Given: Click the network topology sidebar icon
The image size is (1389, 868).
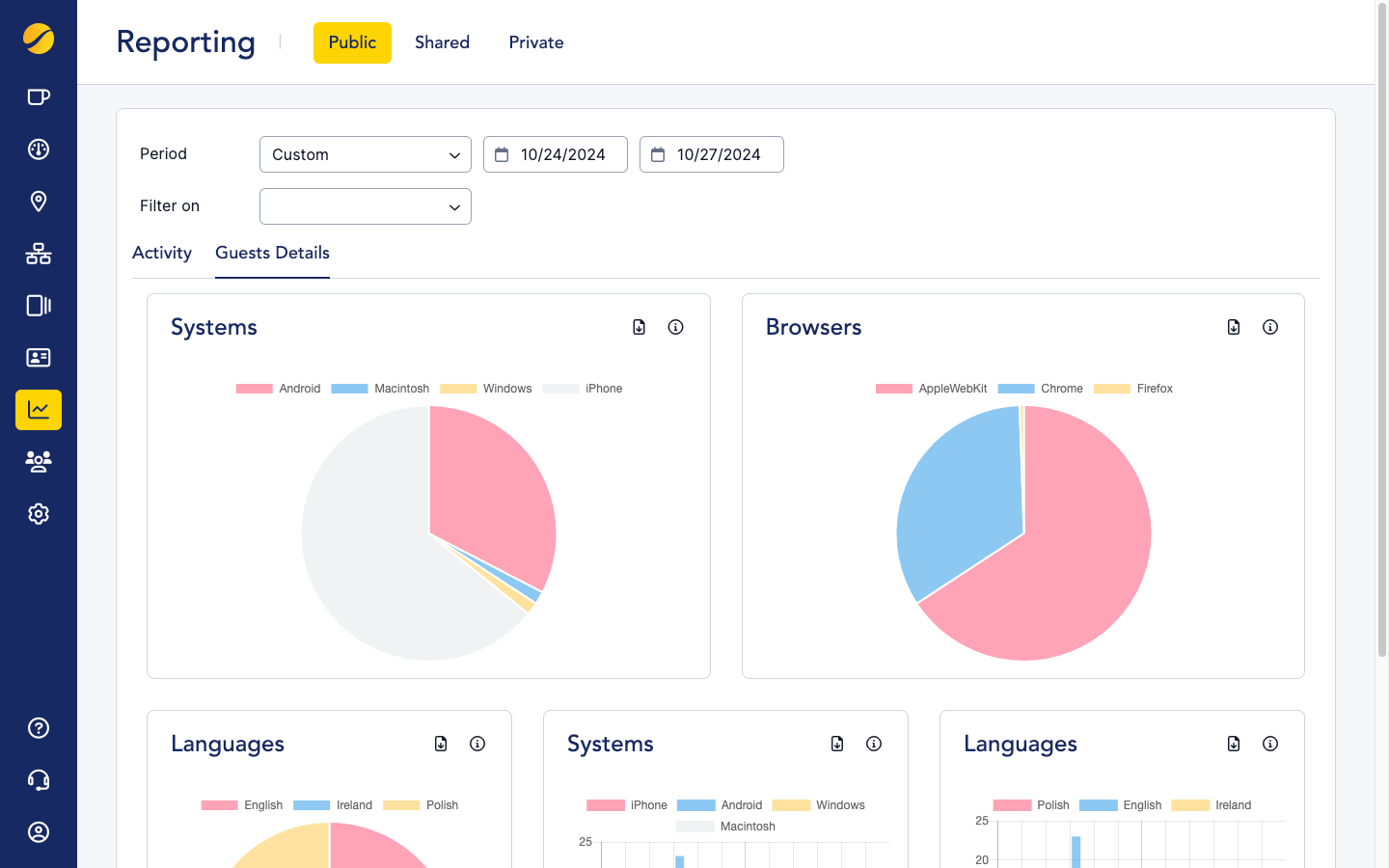Looking at the screenshot, I should [39, 254].
